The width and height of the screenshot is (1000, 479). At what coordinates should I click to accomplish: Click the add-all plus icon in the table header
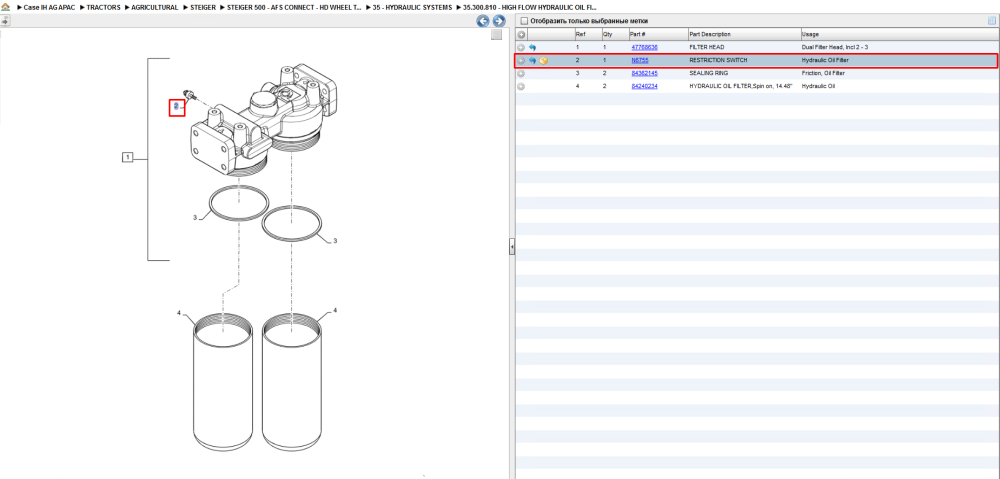point(521,34)
